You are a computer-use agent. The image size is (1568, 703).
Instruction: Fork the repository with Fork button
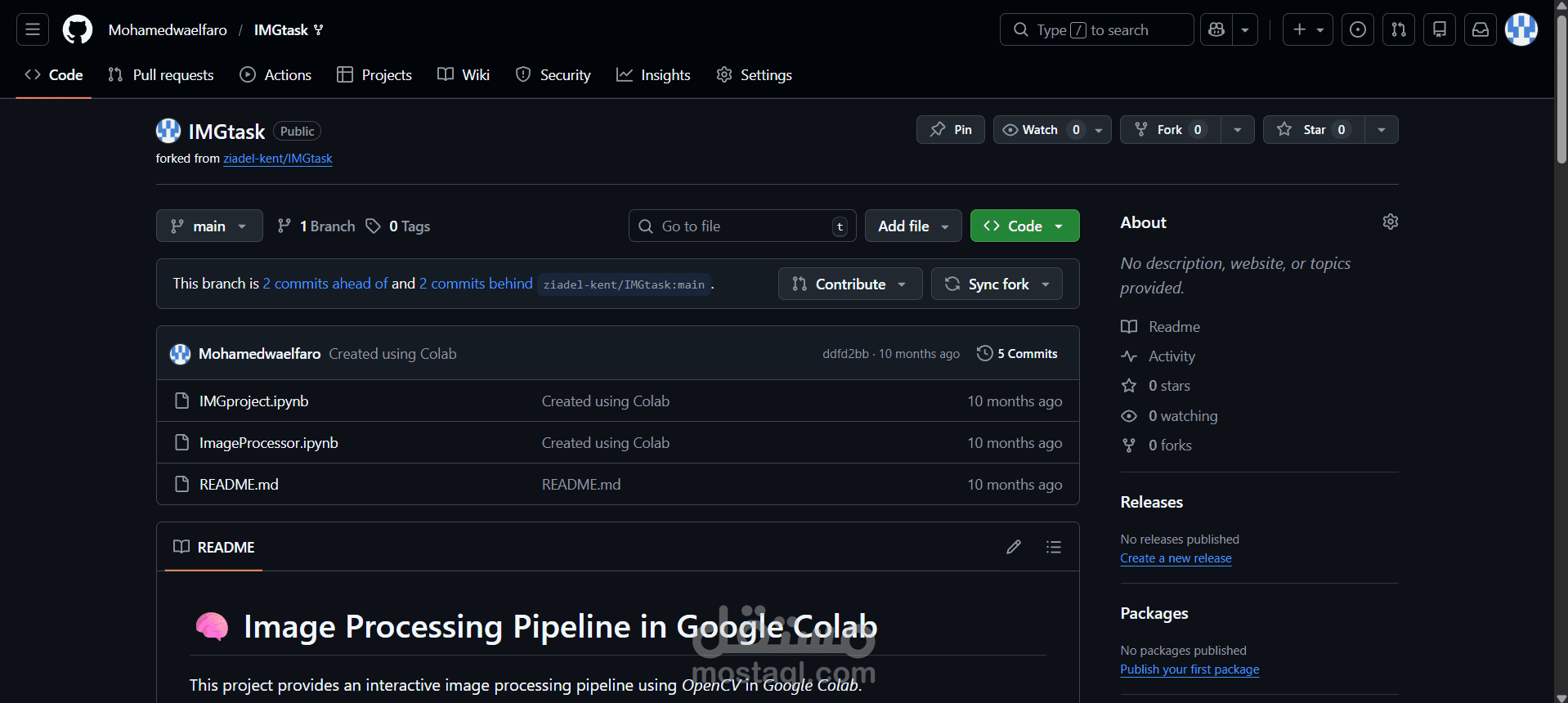(x=1170, y=130)
